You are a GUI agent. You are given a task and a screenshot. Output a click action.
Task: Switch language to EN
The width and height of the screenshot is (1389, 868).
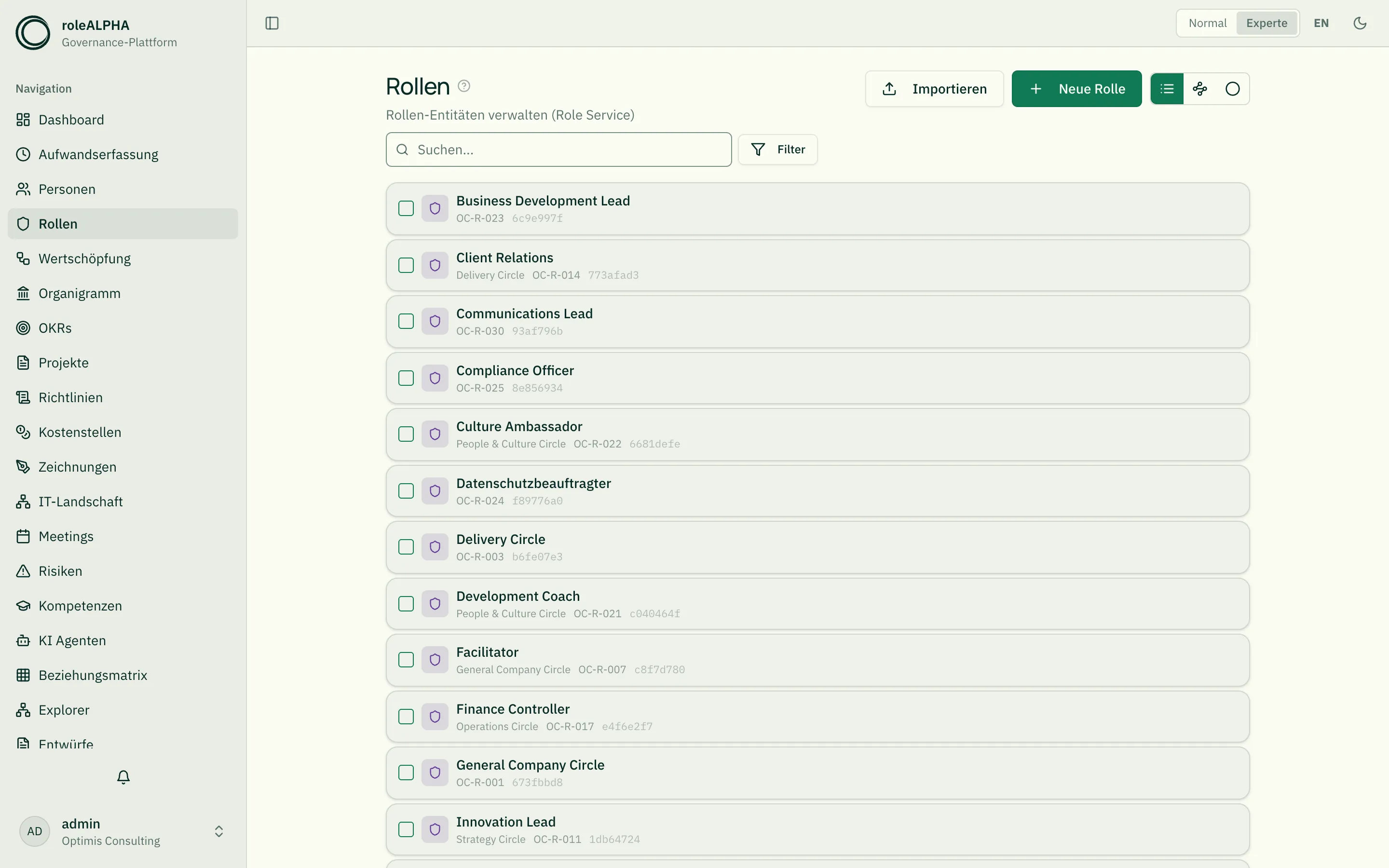click(x=1321, y=23)
